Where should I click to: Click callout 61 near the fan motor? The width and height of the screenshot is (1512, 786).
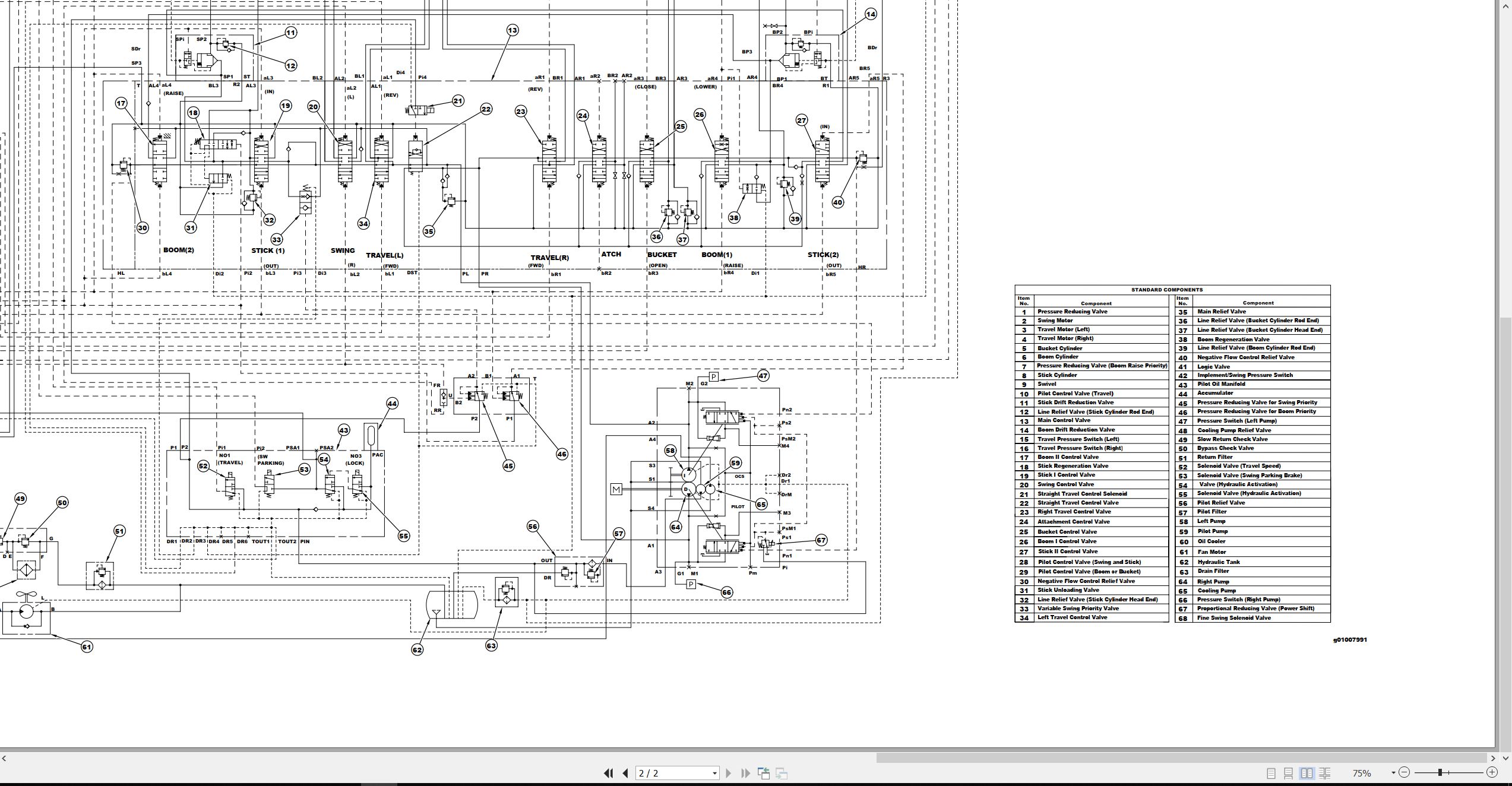87,646
